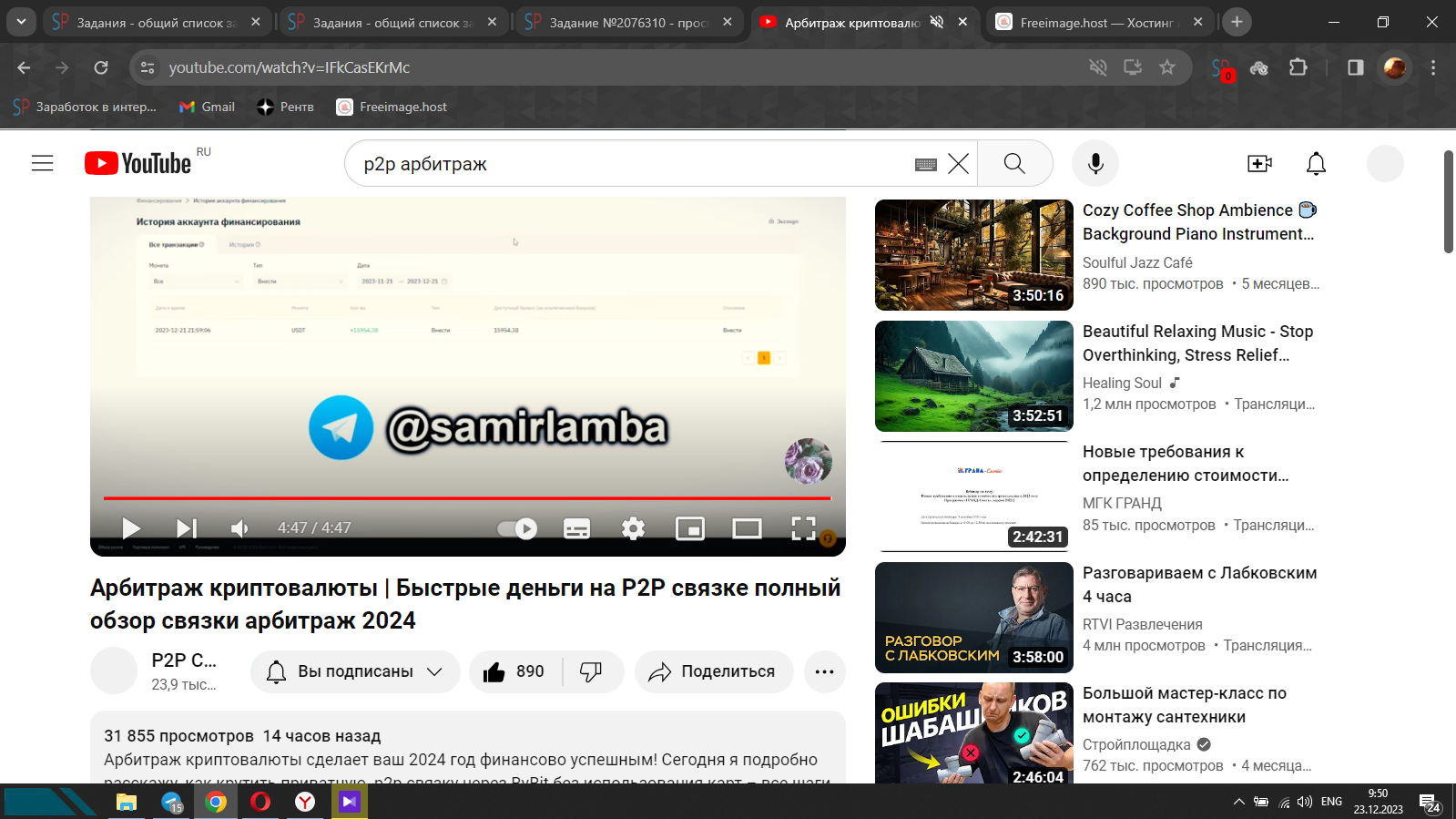1456x819 pixels.
Task: Toggle subtitles in video player
Action: pyautogui.click(x=576, y=528)
